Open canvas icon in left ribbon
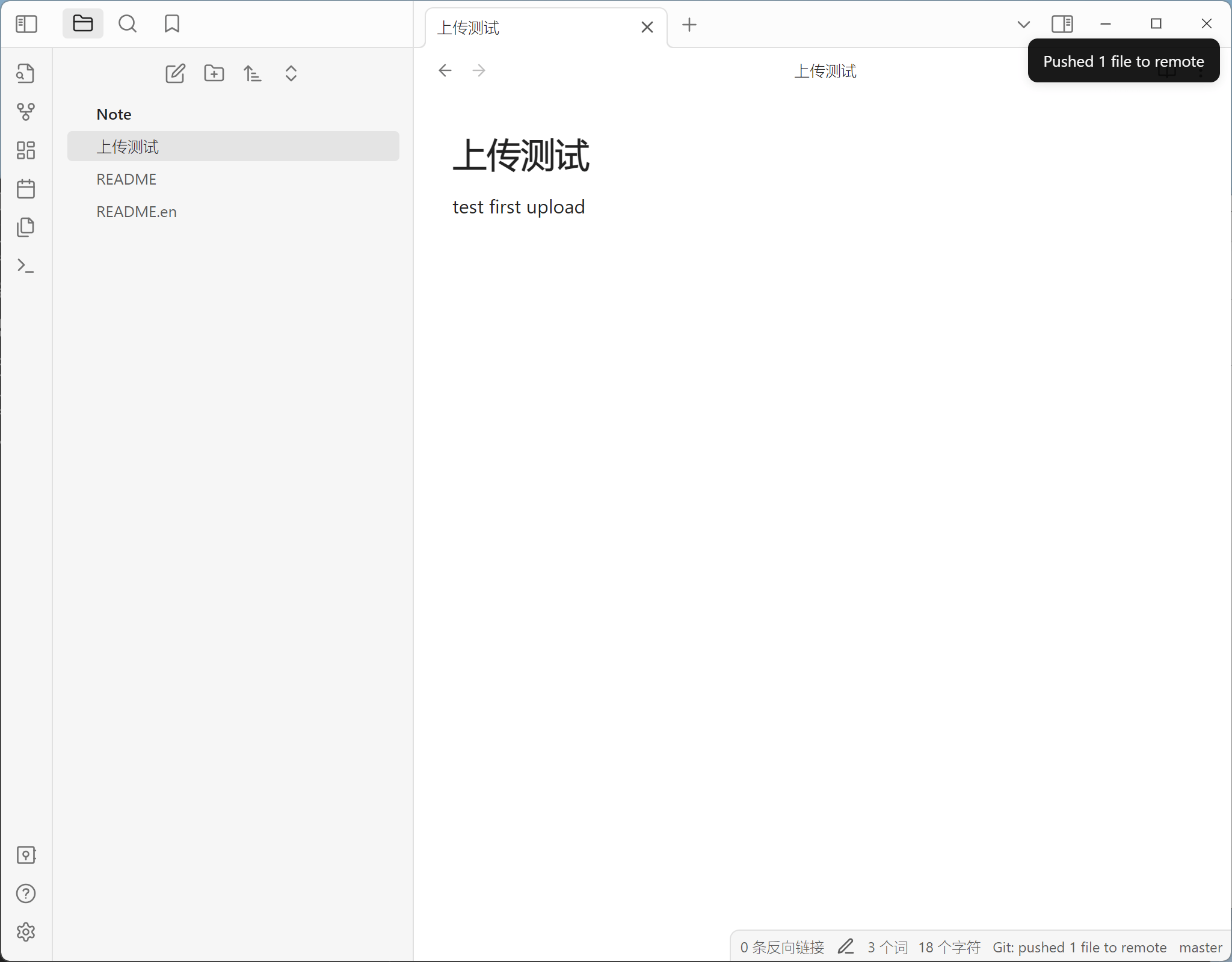Image resolution: width=1232 pixels, height=962 pixels. click(x=25, y=150)
